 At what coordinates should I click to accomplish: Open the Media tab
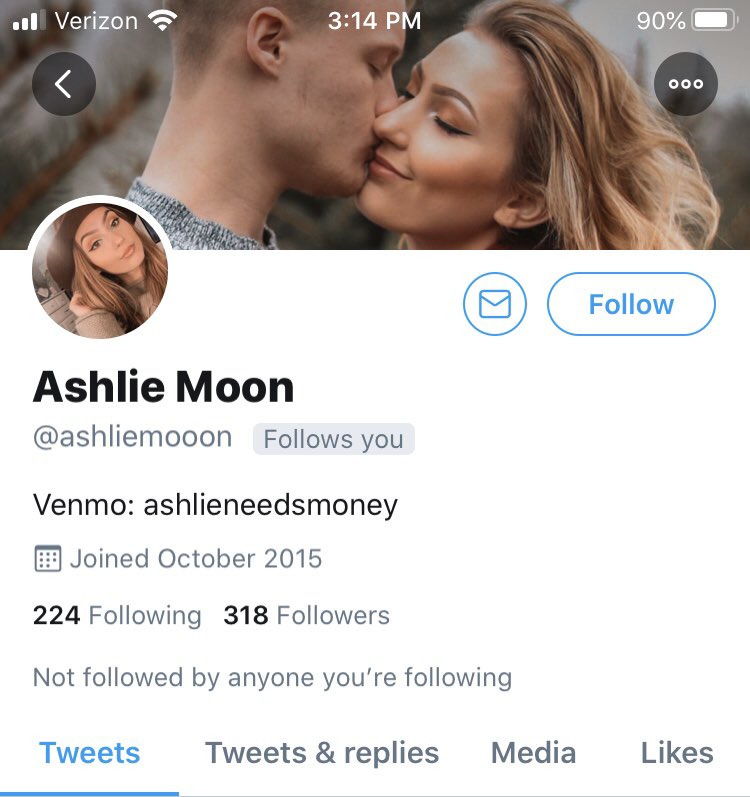pyautogui.click(x=534, y=753)
